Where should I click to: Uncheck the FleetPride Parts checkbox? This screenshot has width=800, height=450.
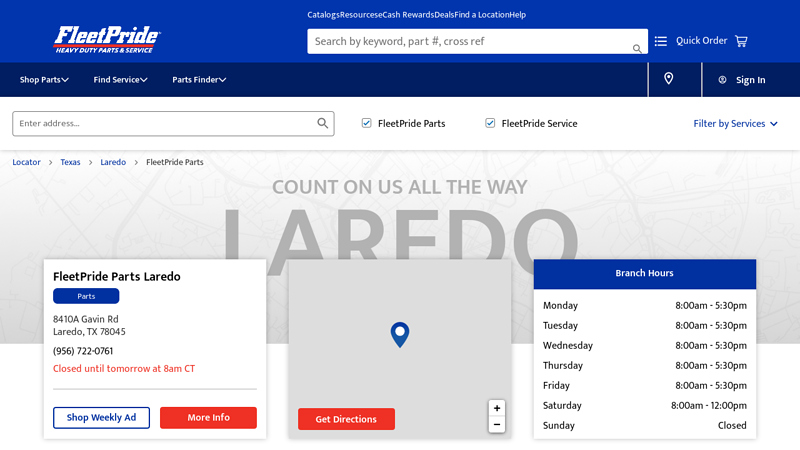367,123
